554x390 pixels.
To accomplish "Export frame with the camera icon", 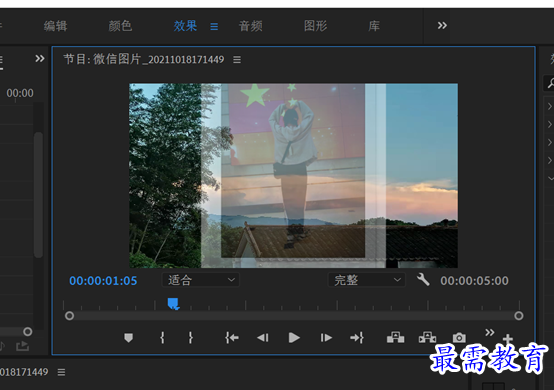I will (459, 338).
